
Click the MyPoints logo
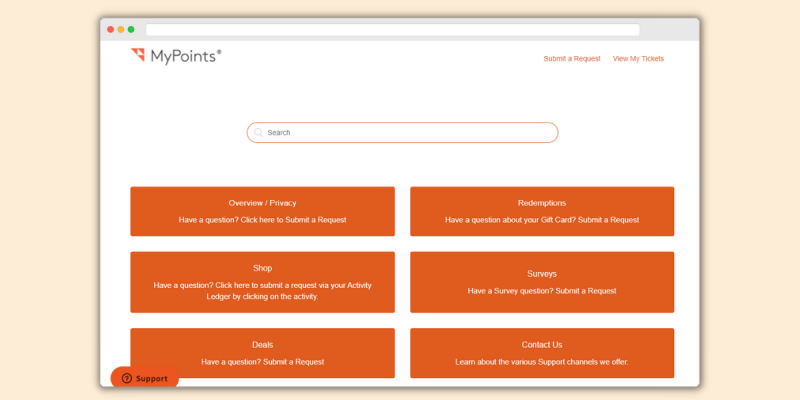pos(176,56)
